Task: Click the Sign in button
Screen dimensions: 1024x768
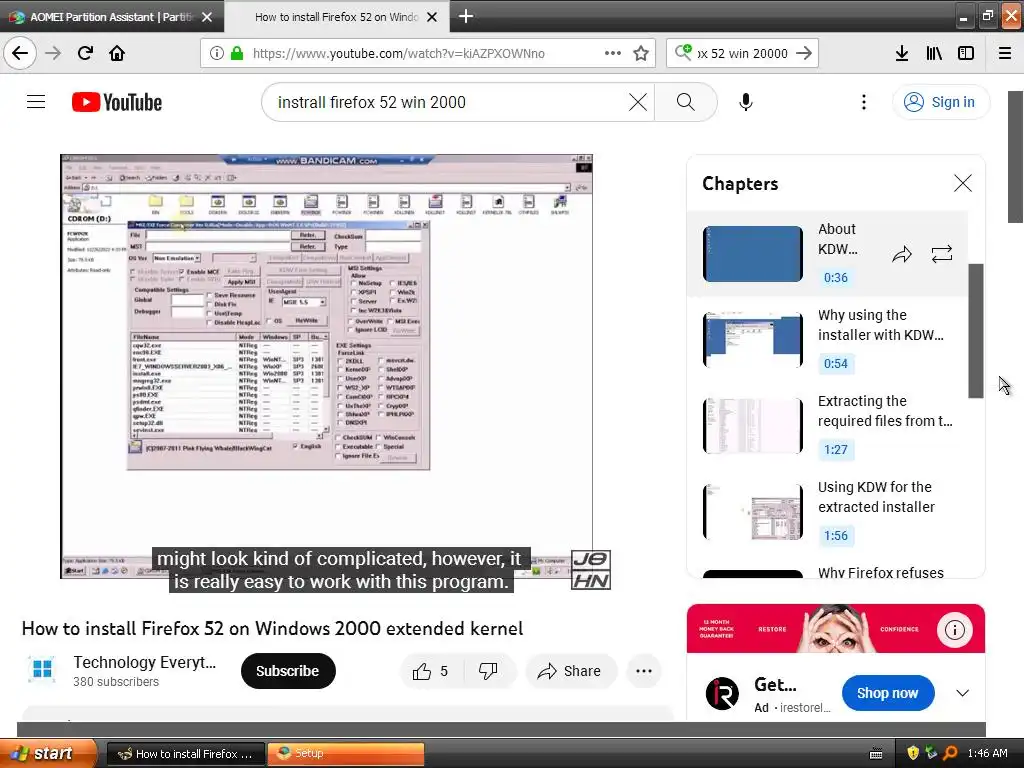Action: (941, 102)
